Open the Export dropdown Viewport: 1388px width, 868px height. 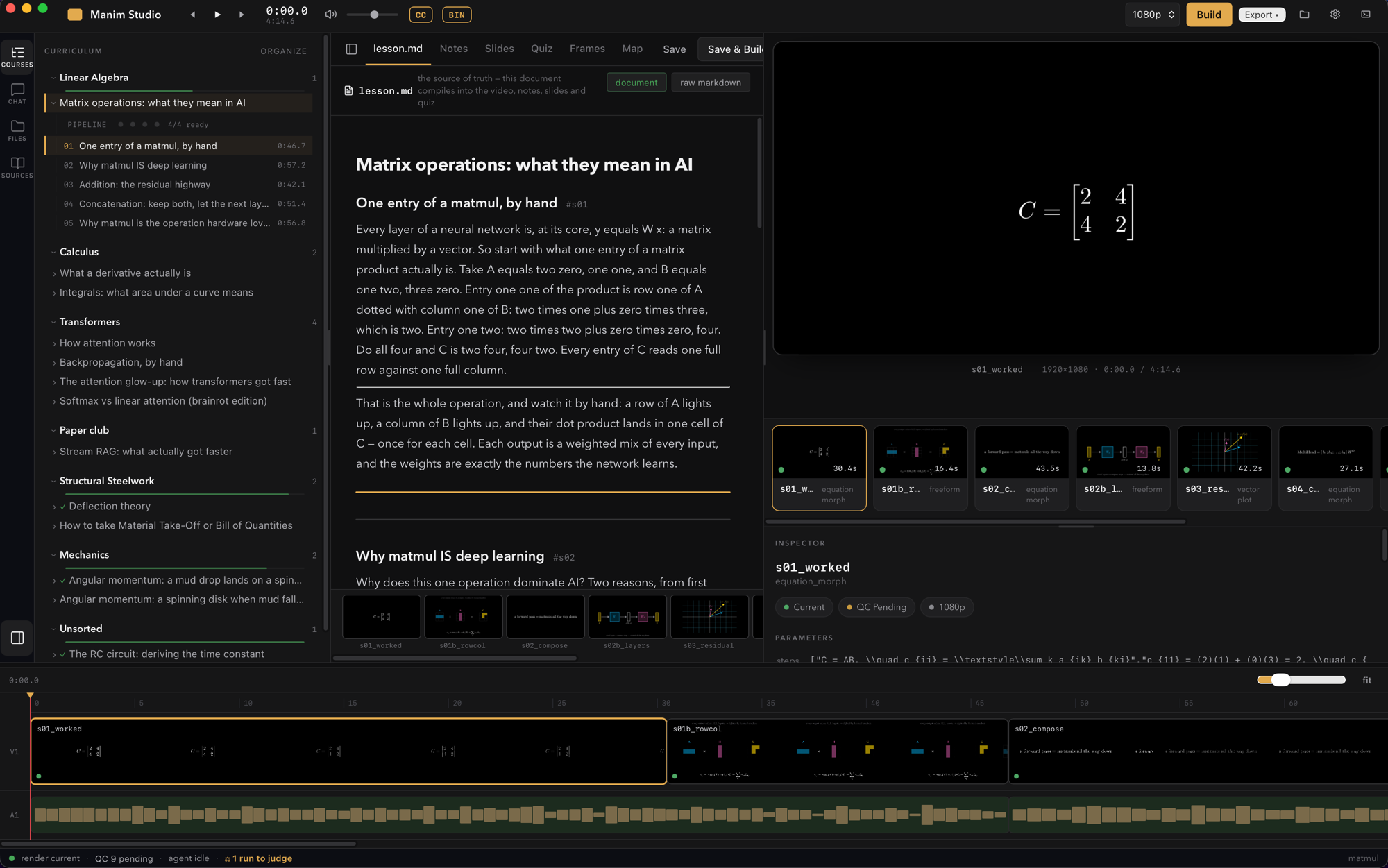1261,15
